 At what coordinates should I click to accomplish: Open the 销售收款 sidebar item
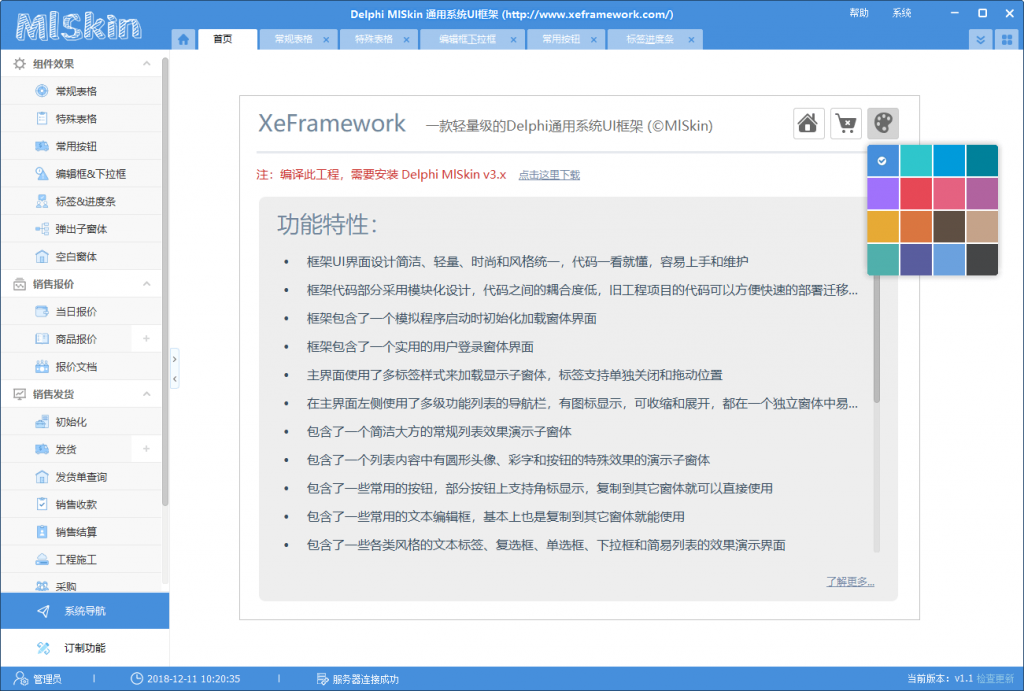click(81, 504)
